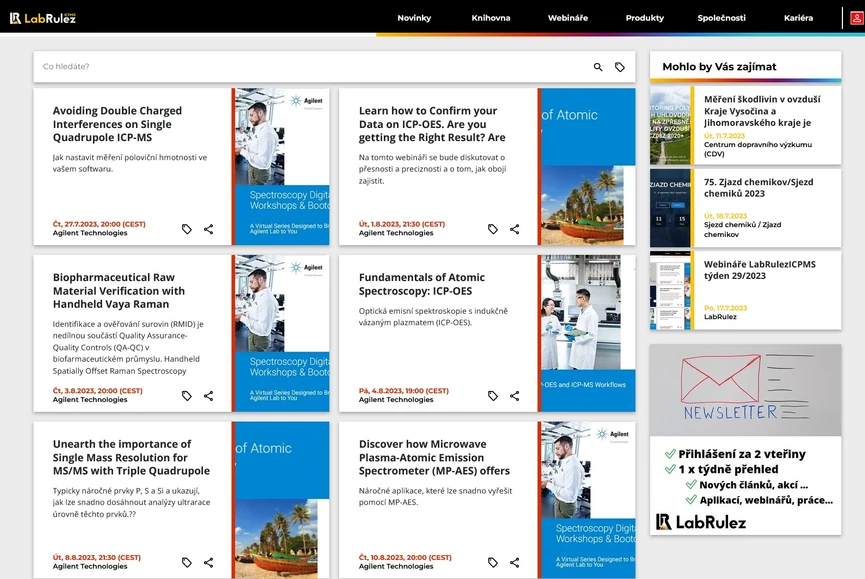Click the tag filter icon in search bar
865x579 pixels.
(x=620, y=67)
